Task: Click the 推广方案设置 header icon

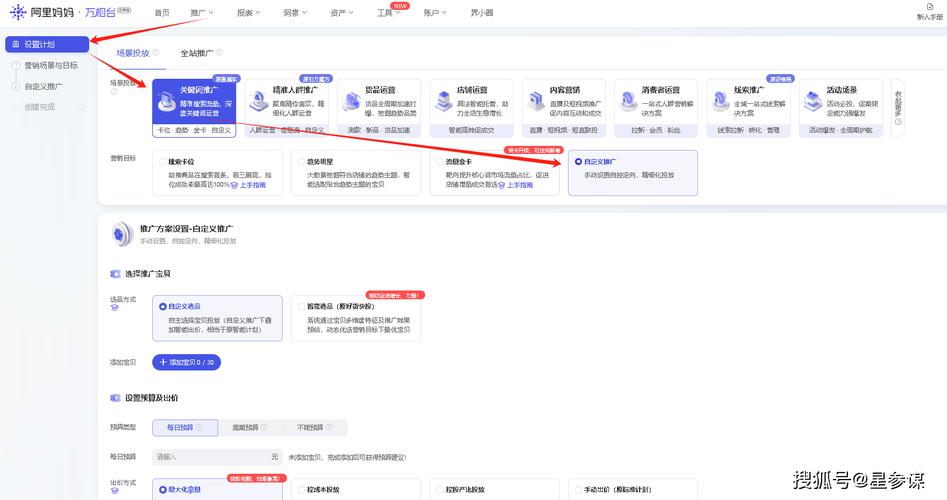Action: 123,234
